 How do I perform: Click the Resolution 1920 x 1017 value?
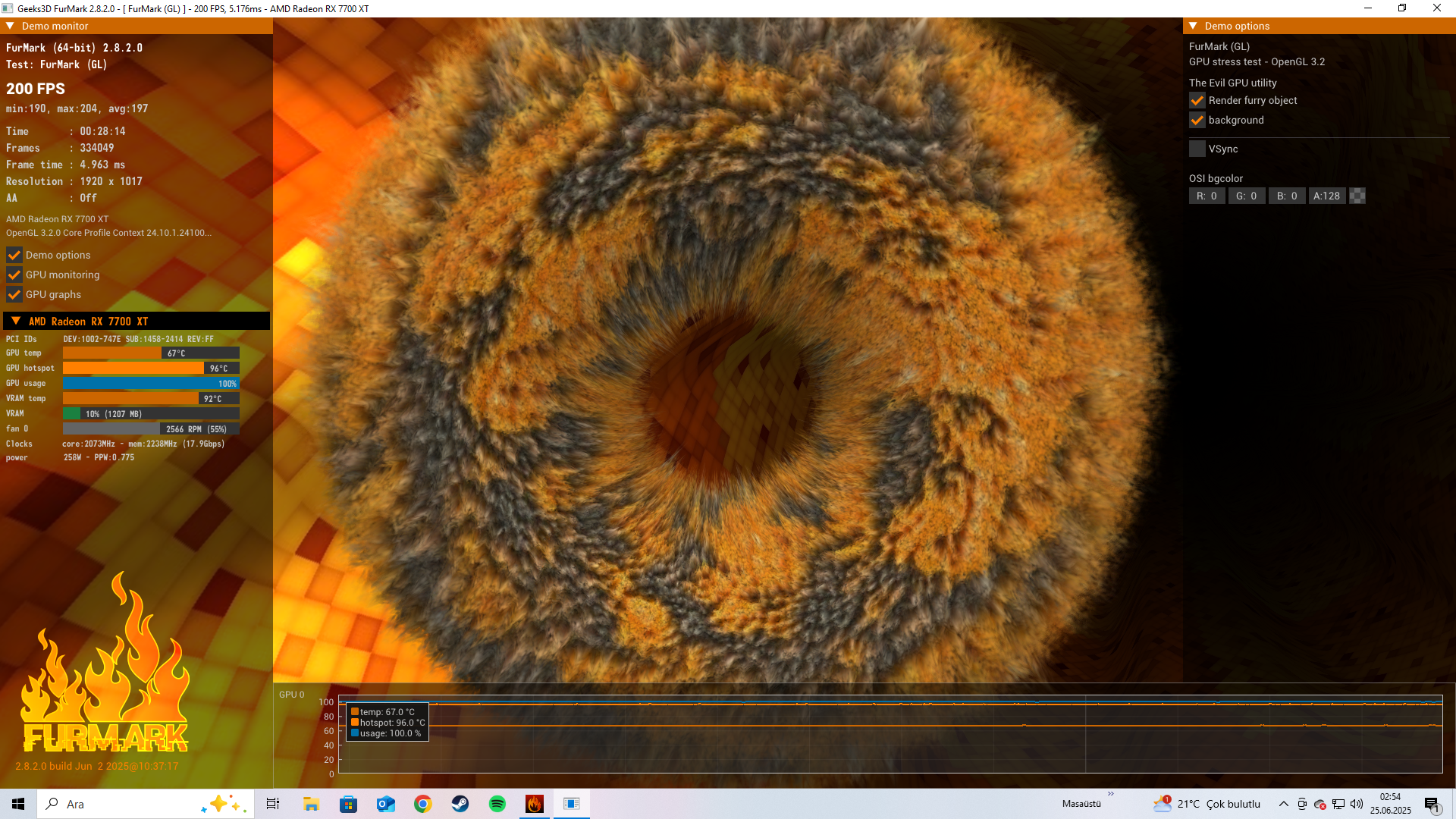(111, 181)
